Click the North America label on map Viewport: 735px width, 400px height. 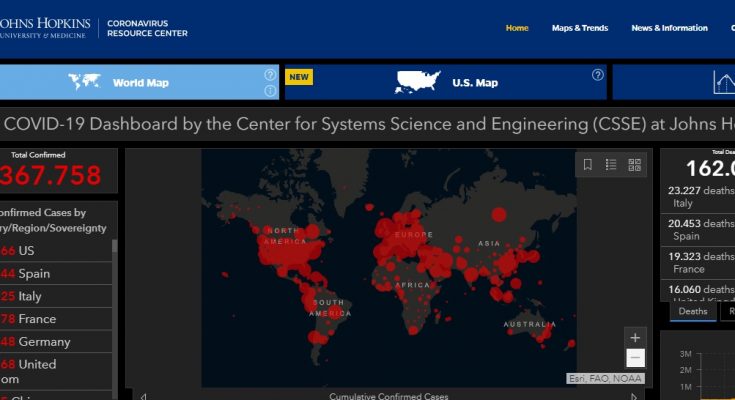coord(285,236)
